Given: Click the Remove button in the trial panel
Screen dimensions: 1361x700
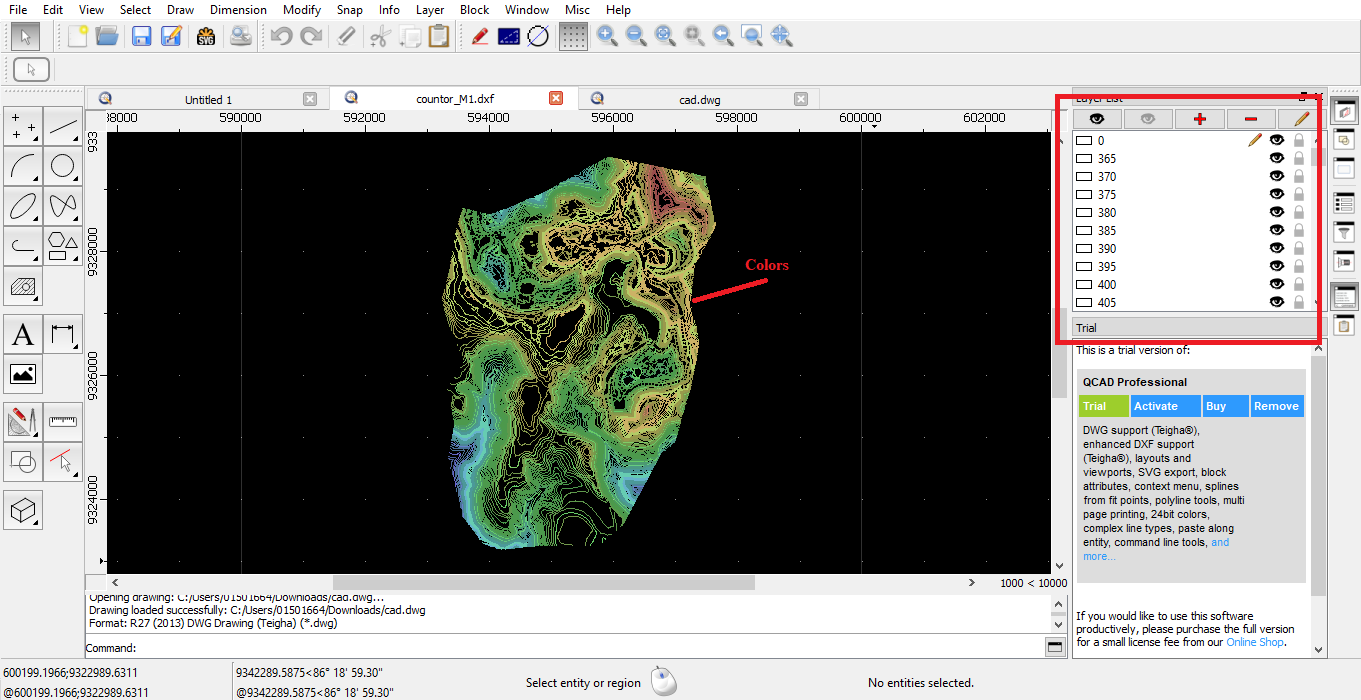Looking at the screenshot, I should point(1277,406).
